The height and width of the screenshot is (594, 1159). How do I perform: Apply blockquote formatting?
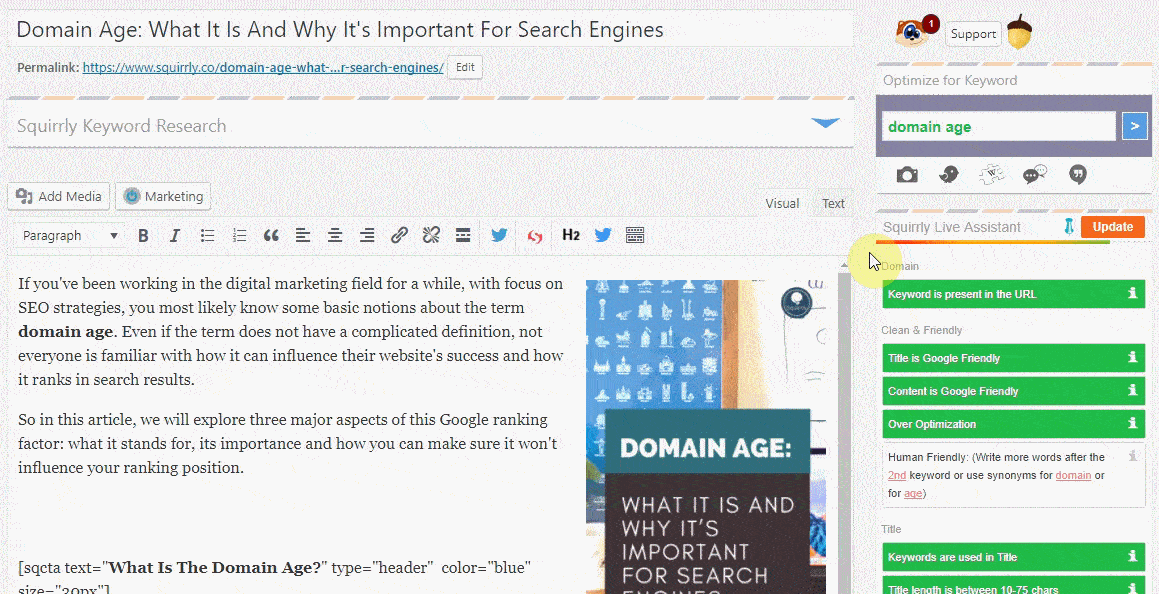(x=271, y=236)
